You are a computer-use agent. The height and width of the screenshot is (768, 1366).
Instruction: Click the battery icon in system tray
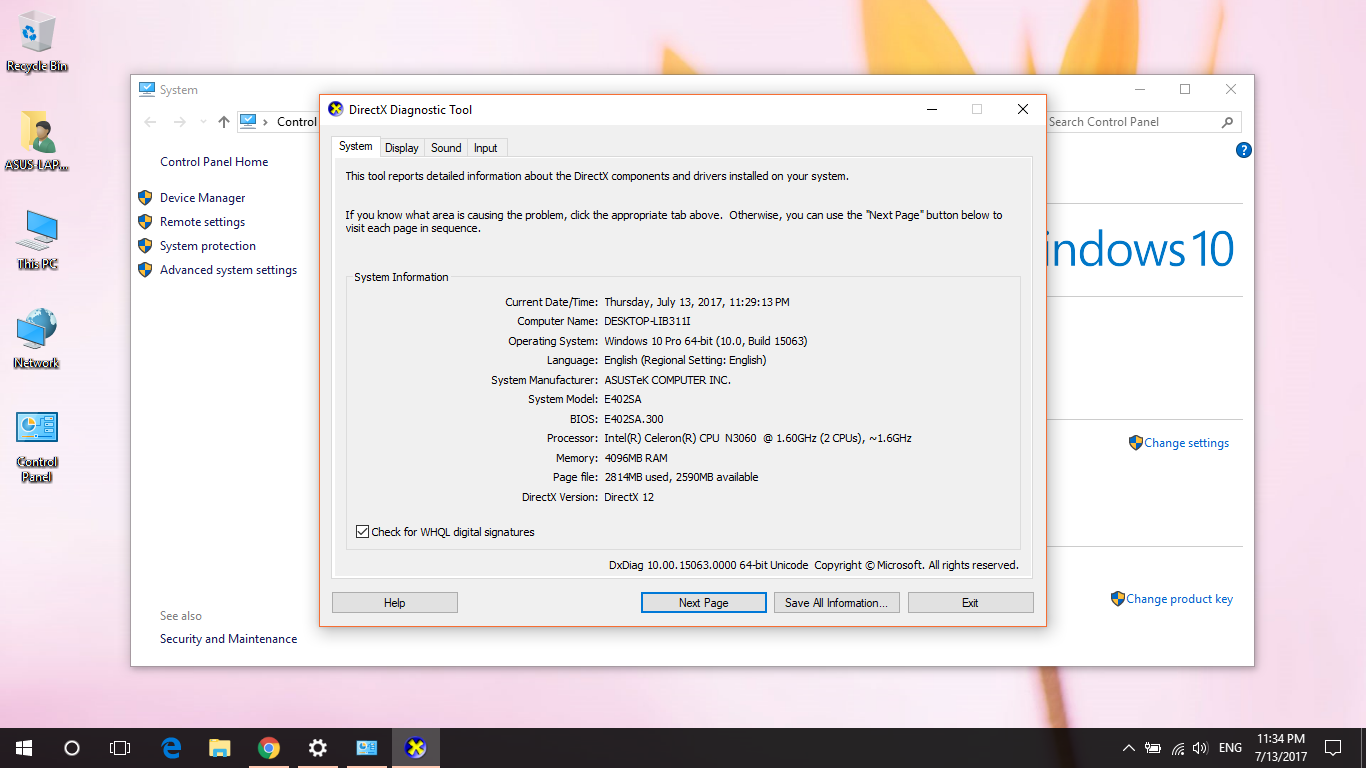pyautogui.click(x=1153, y=748)
